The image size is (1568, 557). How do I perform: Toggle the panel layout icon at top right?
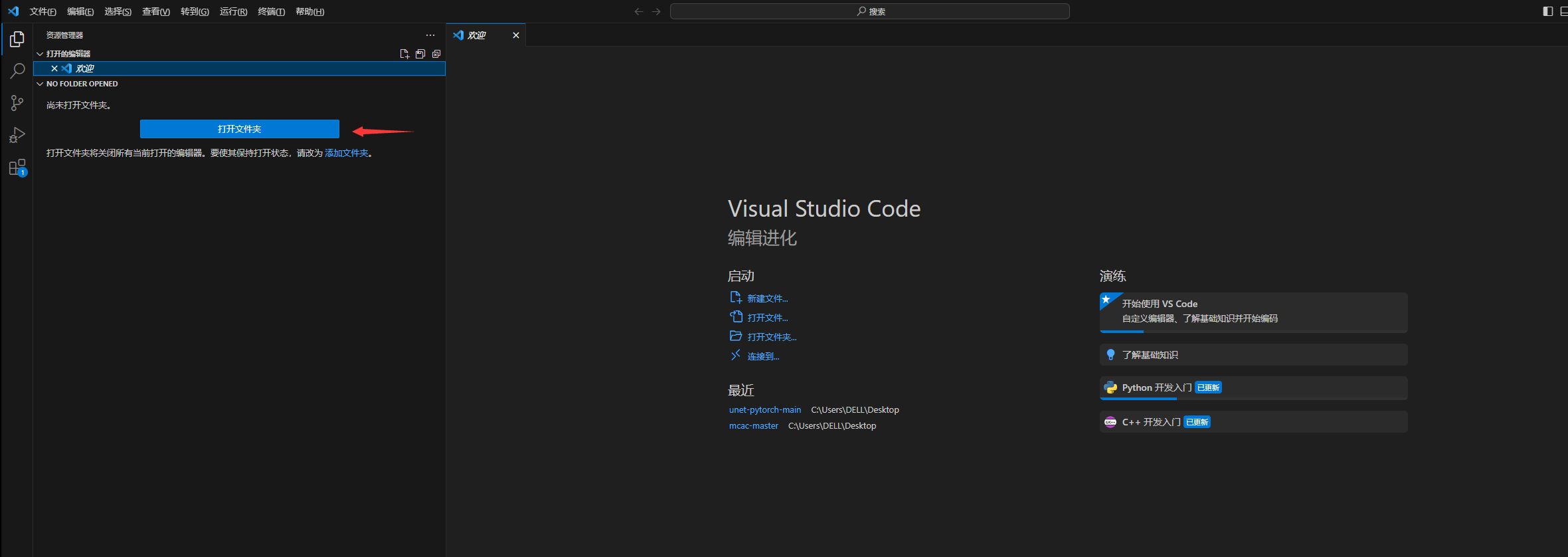(1564, 11)
